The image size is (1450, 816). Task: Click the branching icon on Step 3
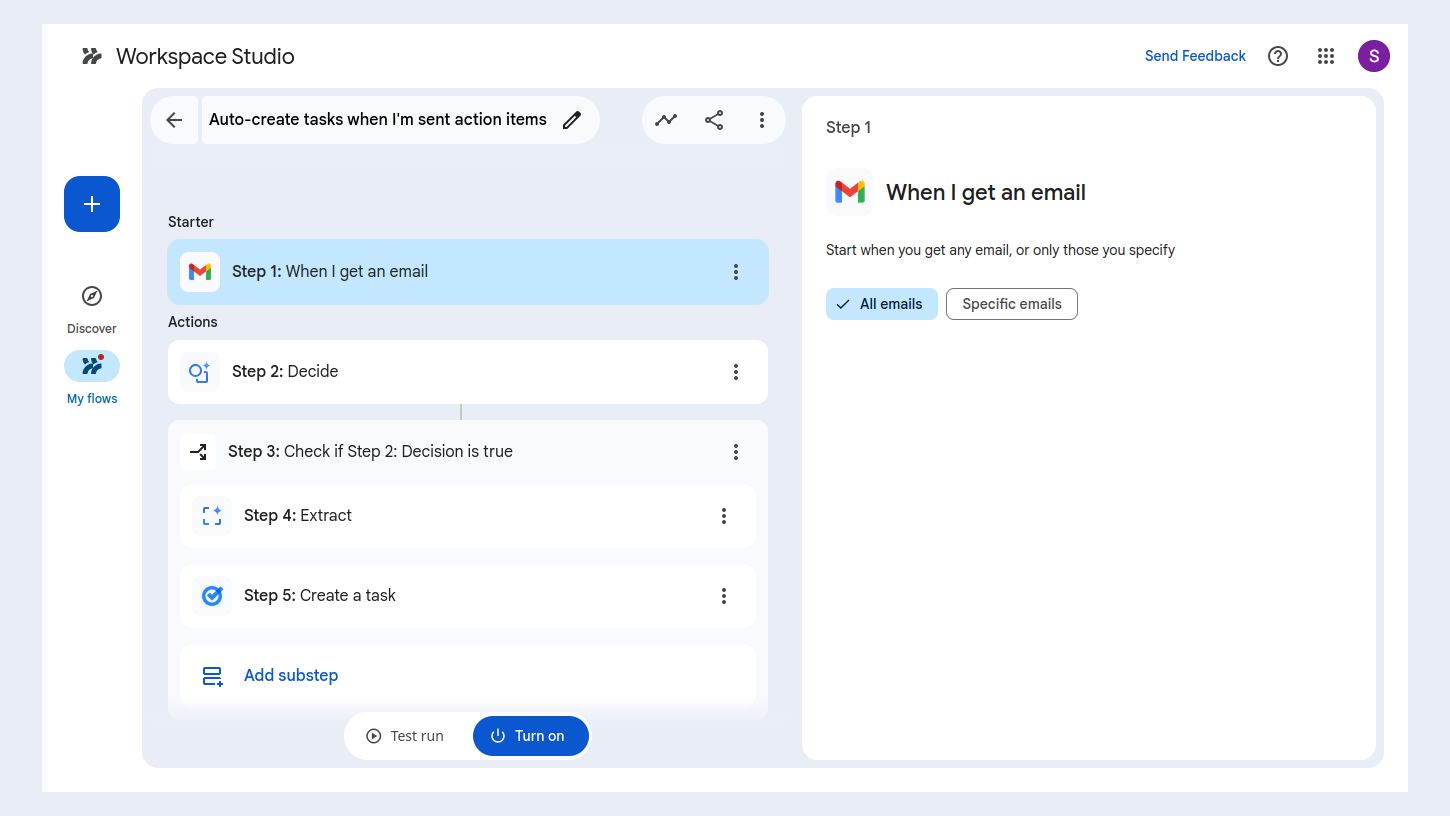coord(198,451)
